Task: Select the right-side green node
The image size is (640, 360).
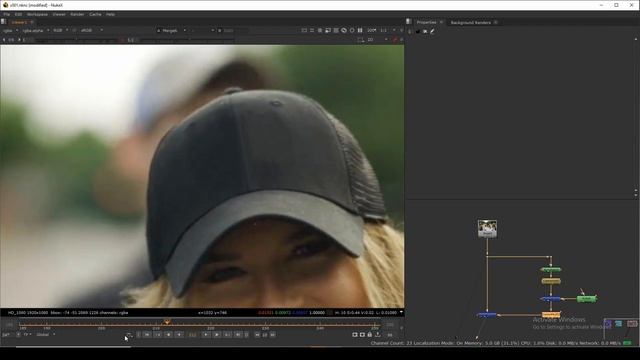Action: click(x=587, y=299)
